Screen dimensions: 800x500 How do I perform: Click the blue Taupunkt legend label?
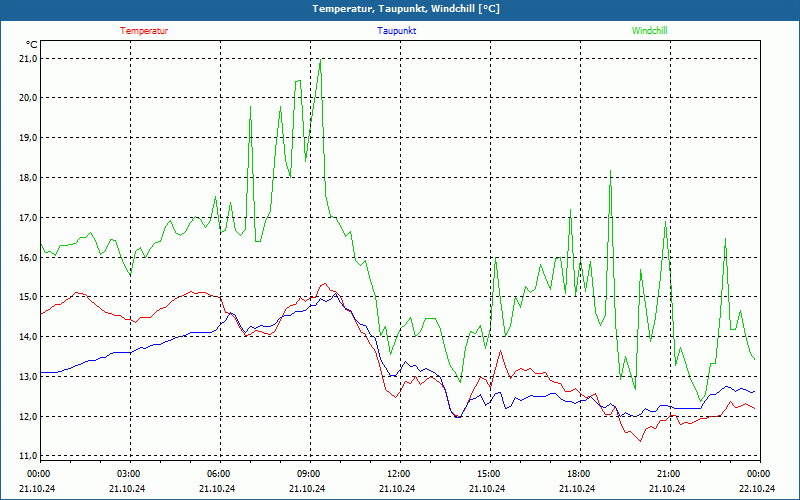(397, 31)
